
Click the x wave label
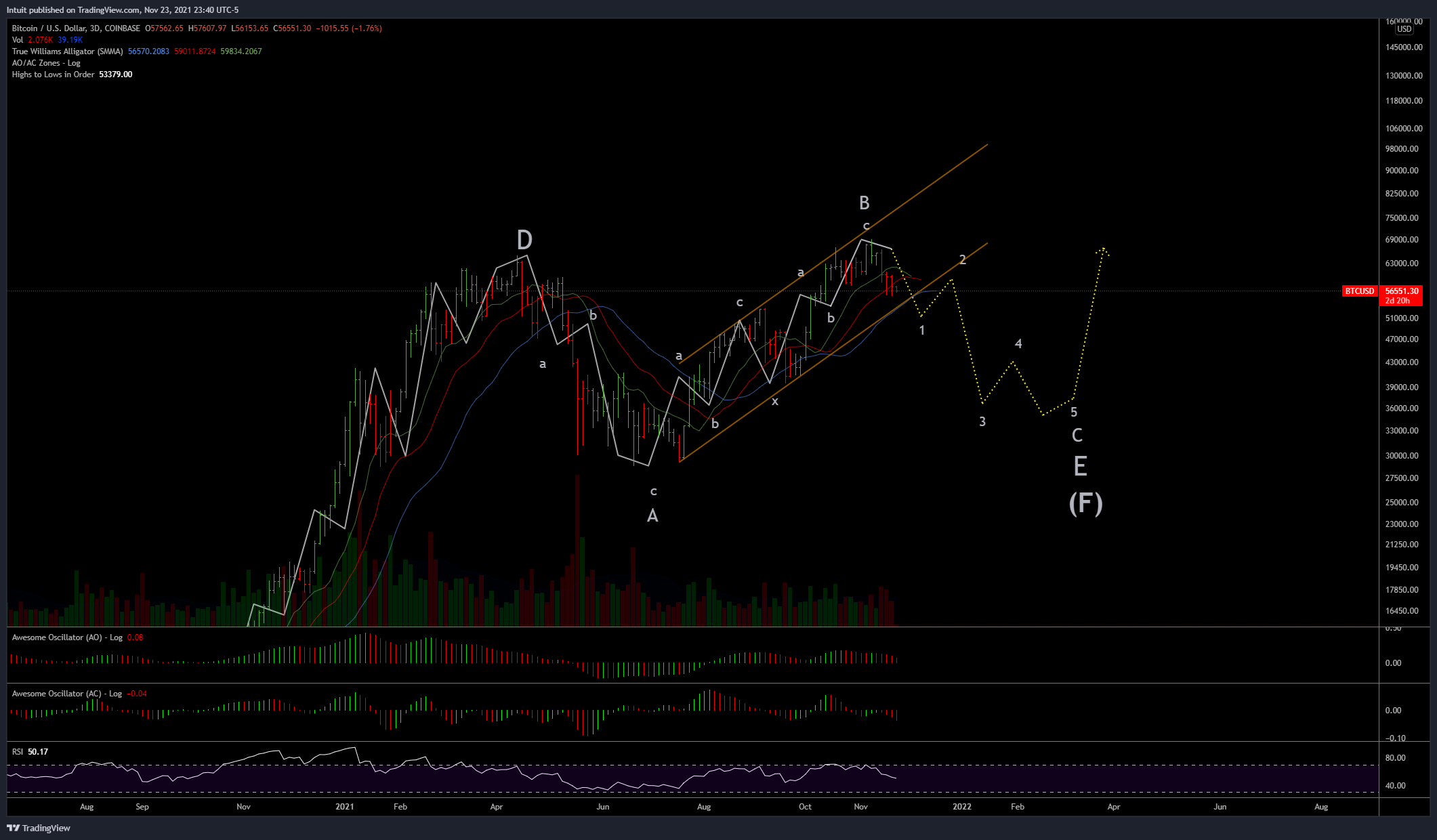(775, 402)
